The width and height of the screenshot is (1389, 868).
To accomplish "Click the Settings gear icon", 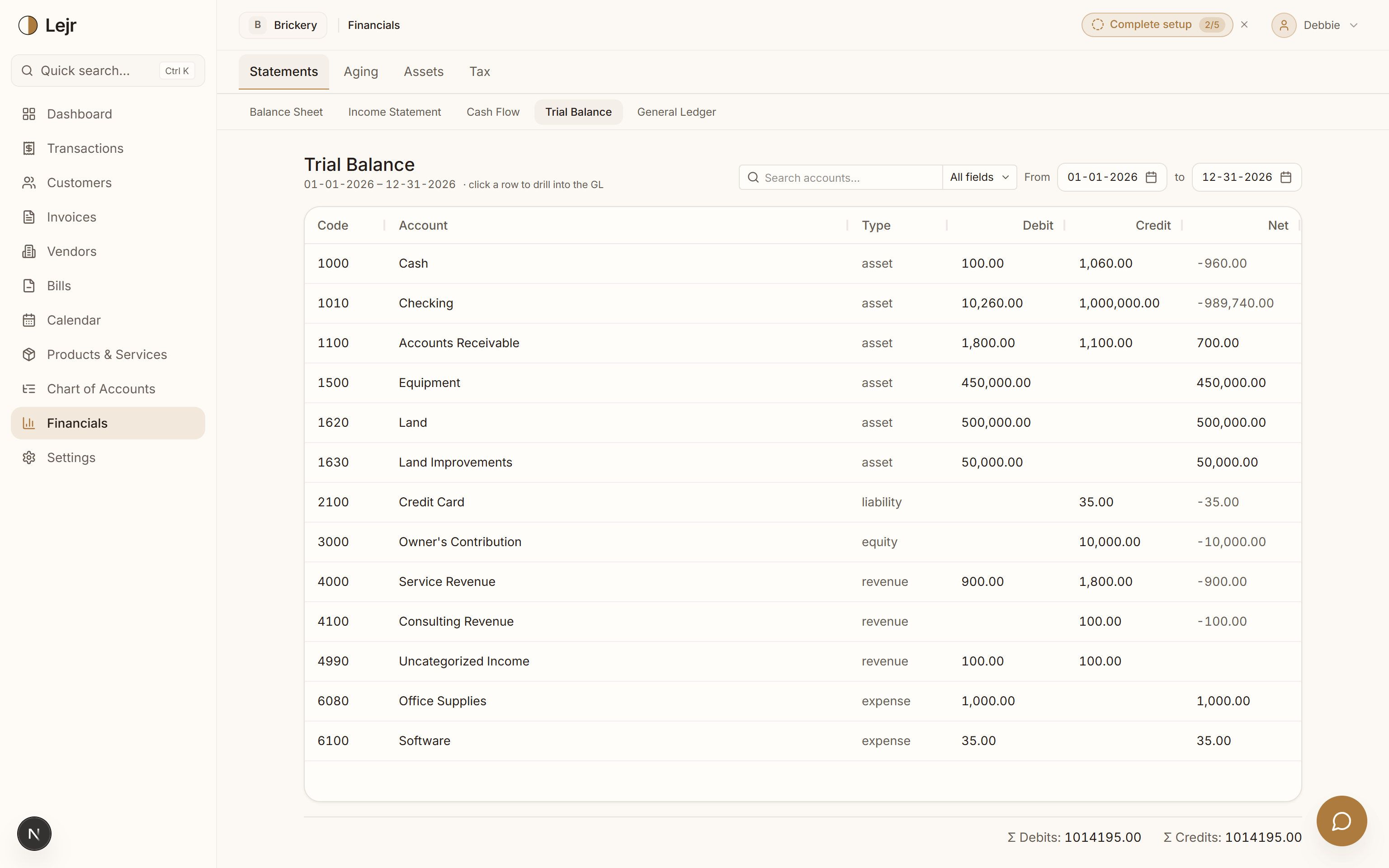I will 28,458.
